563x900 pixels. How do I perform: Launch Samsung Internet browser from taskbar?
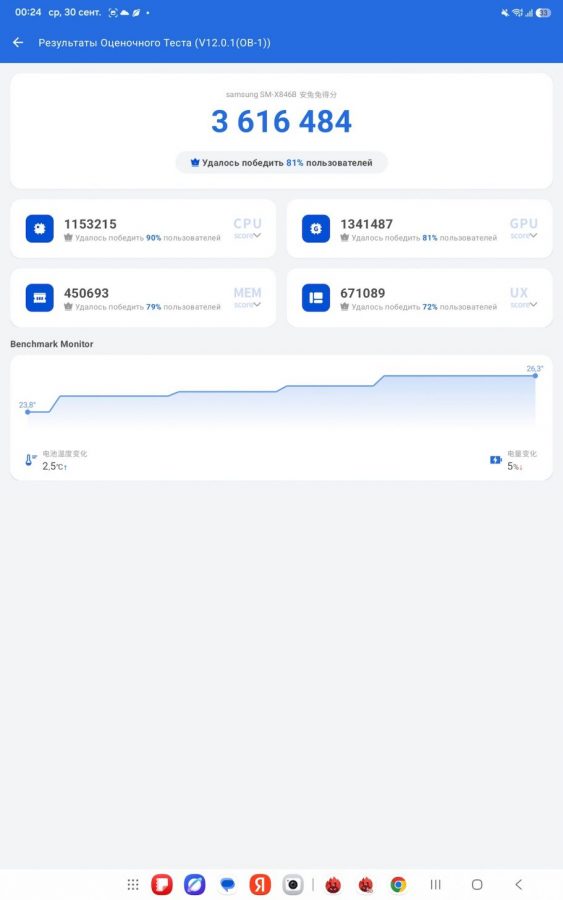[195, 885]
